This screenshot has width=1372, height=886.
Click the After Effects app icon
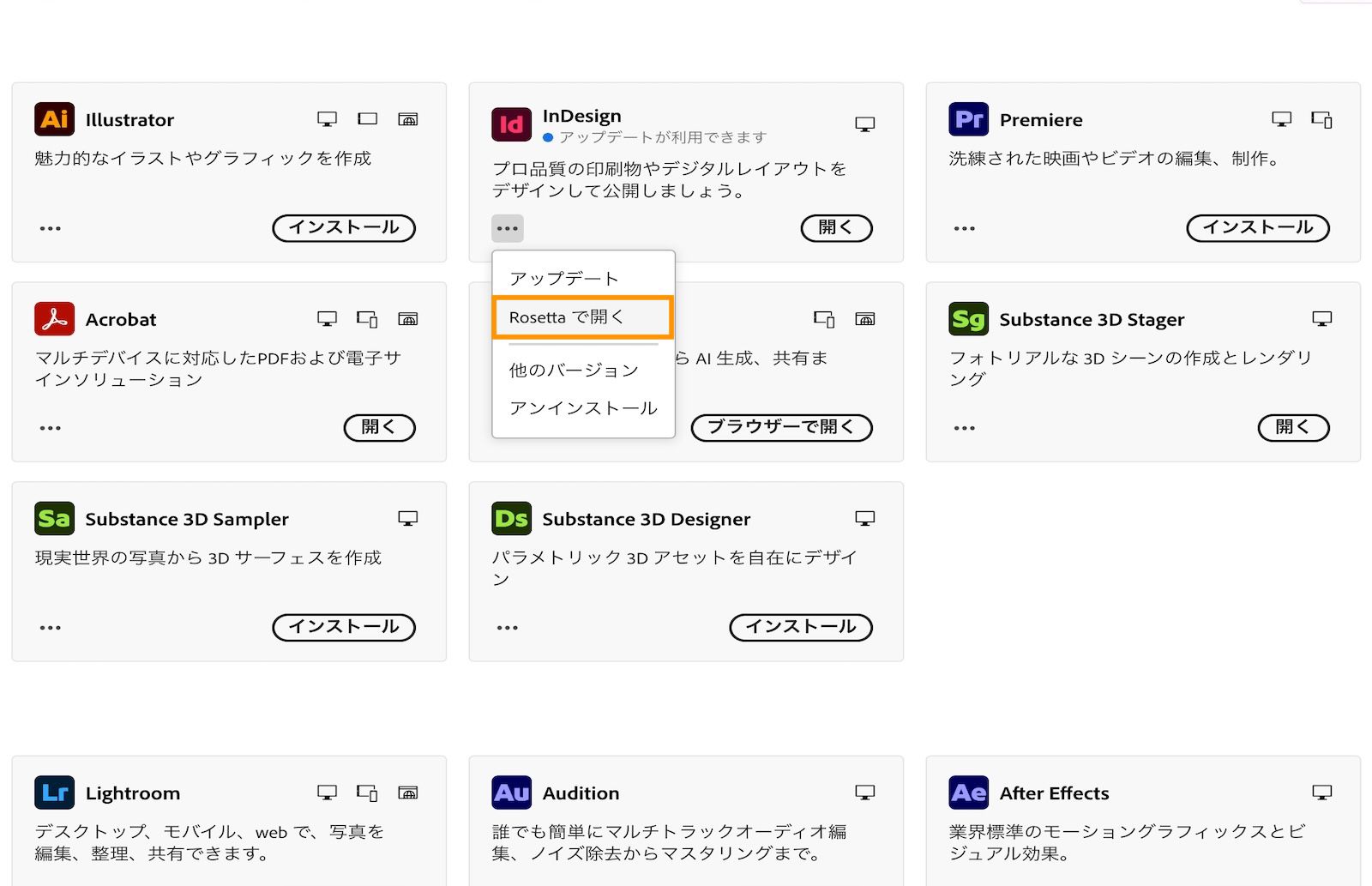968,793
